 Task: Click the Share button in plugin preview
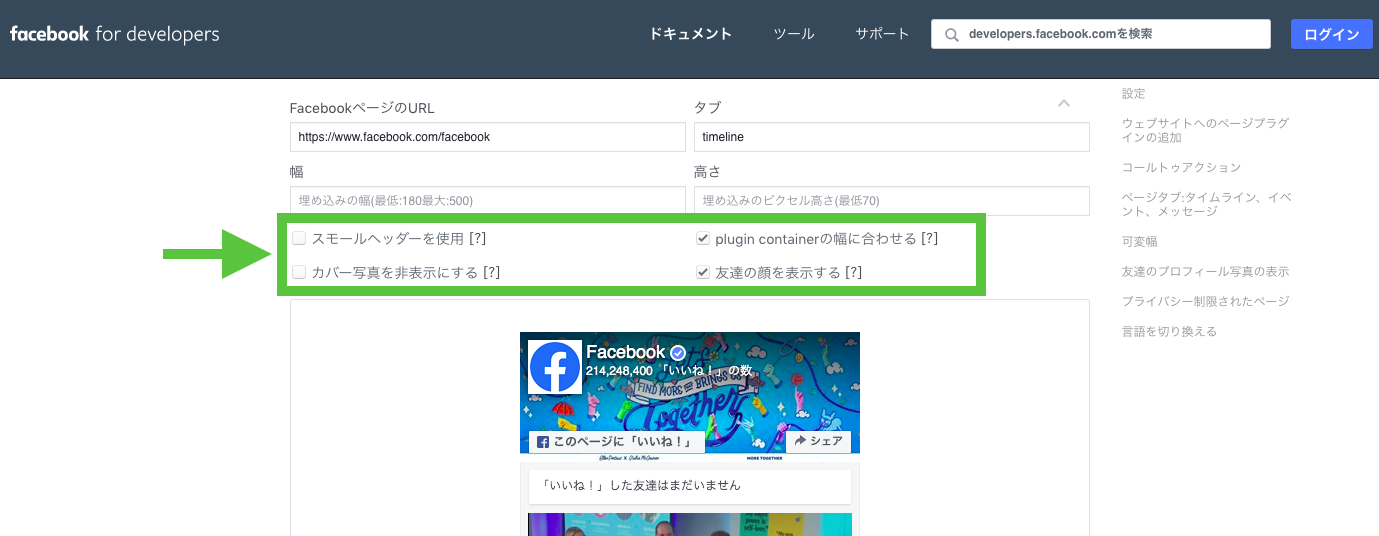pos(817,441)
